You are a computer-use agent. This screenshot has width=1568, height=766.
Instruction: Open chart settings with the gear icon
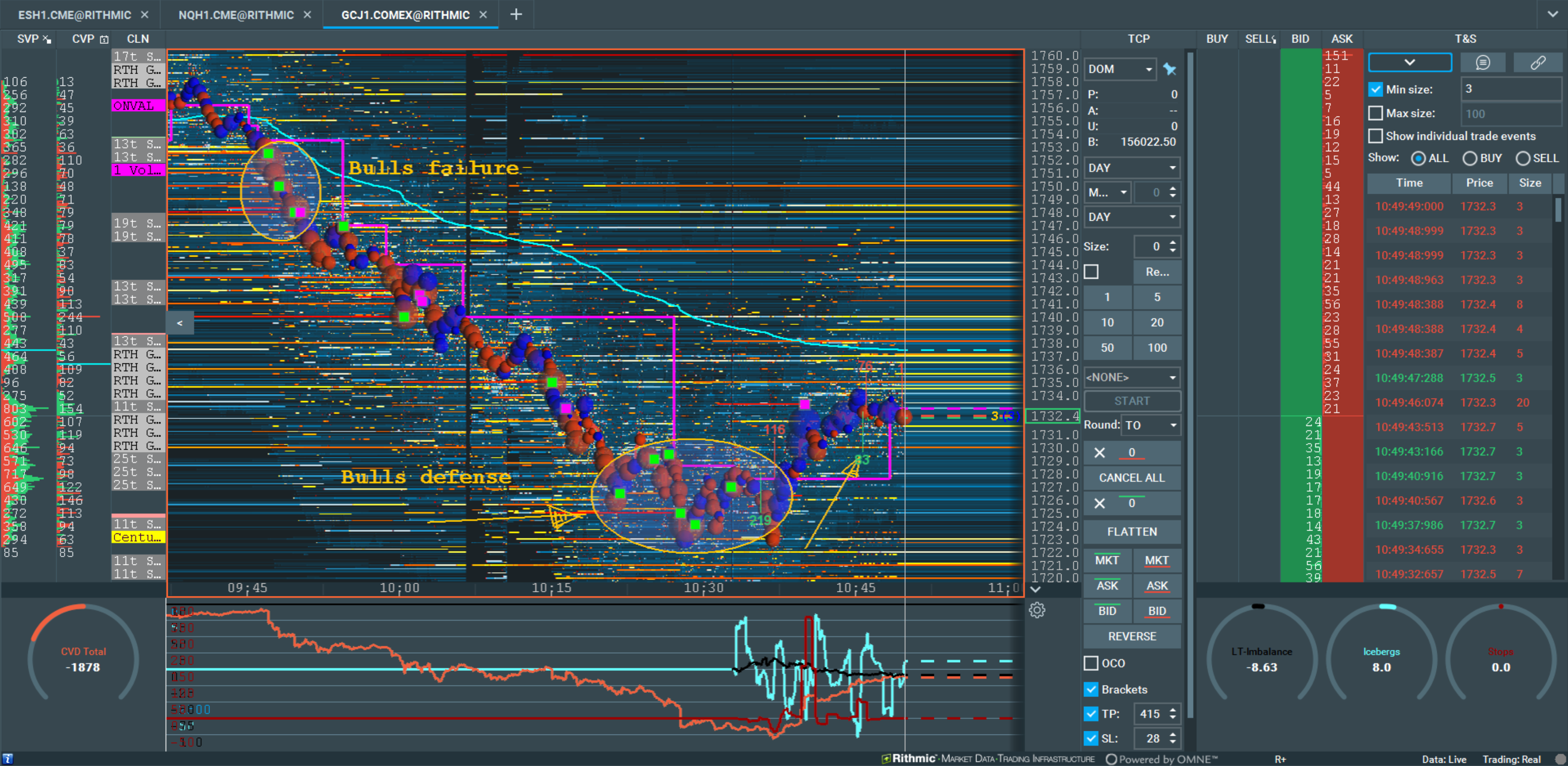[x=1037, y=610]
